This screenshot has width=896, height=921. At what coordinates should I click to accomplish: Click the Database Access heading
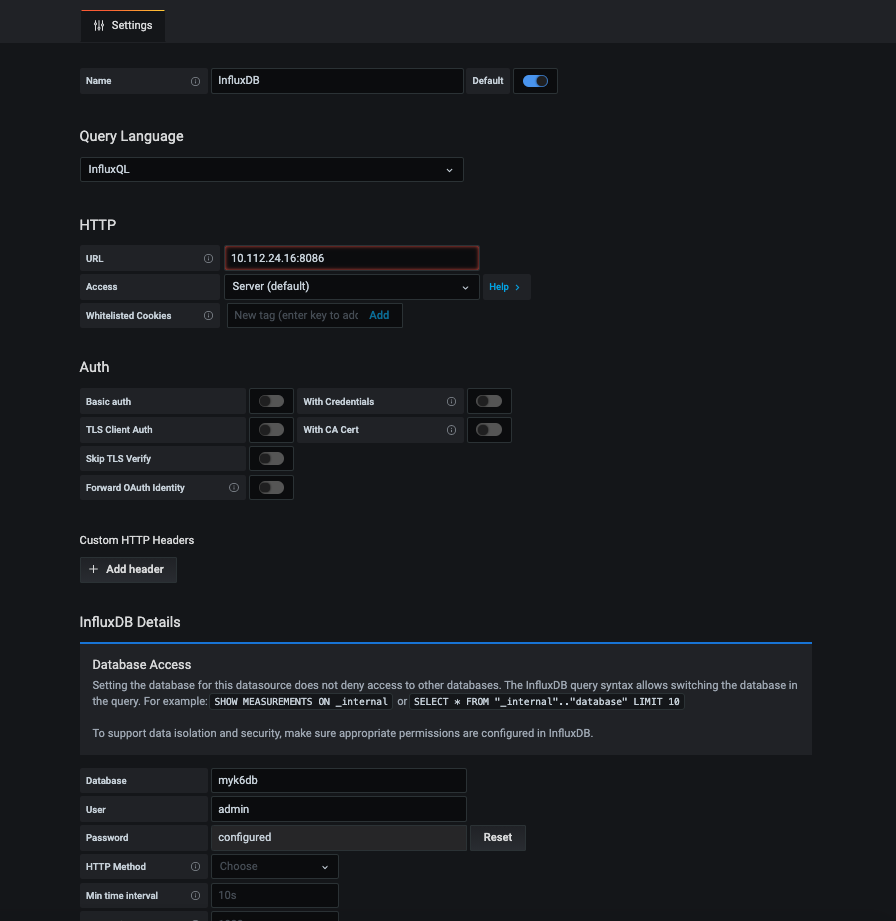click(142, 665)
